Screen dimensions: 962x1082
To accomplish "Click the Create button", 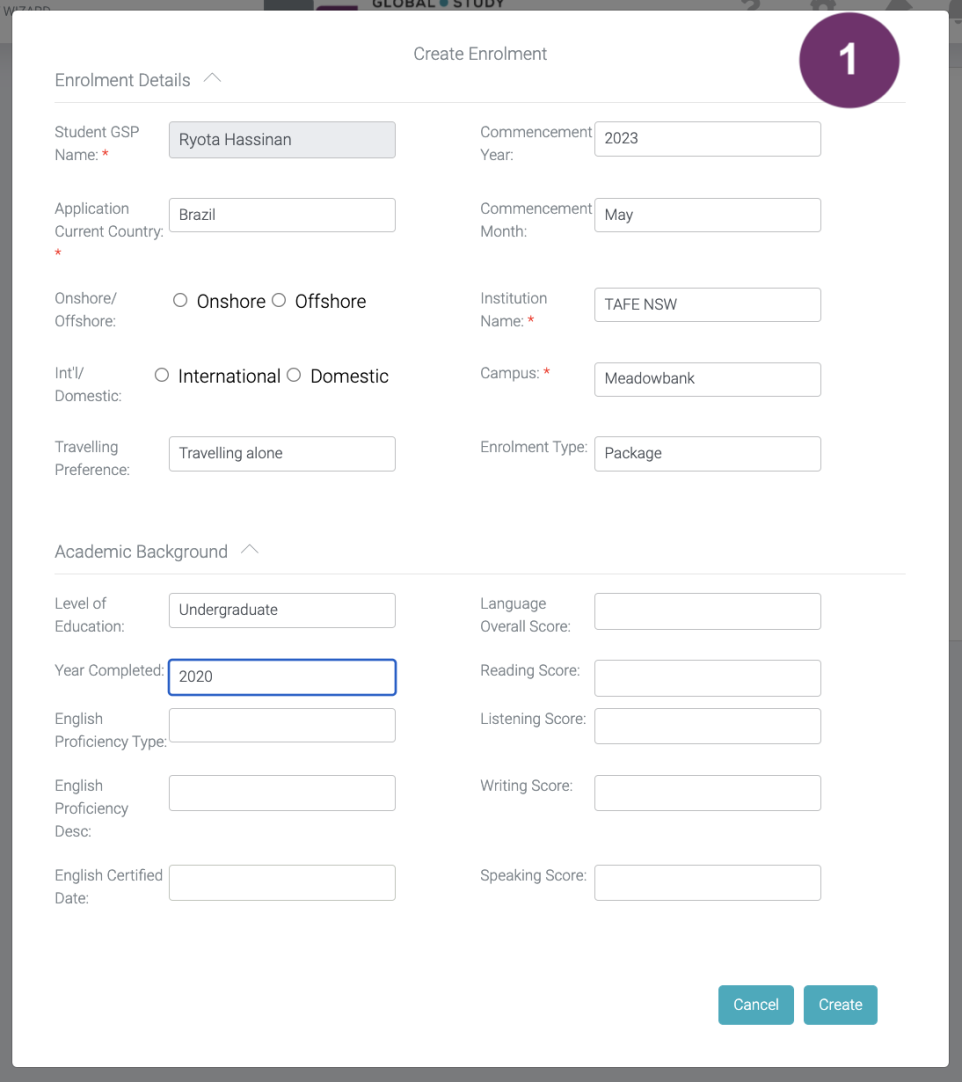I will 841,1005.
